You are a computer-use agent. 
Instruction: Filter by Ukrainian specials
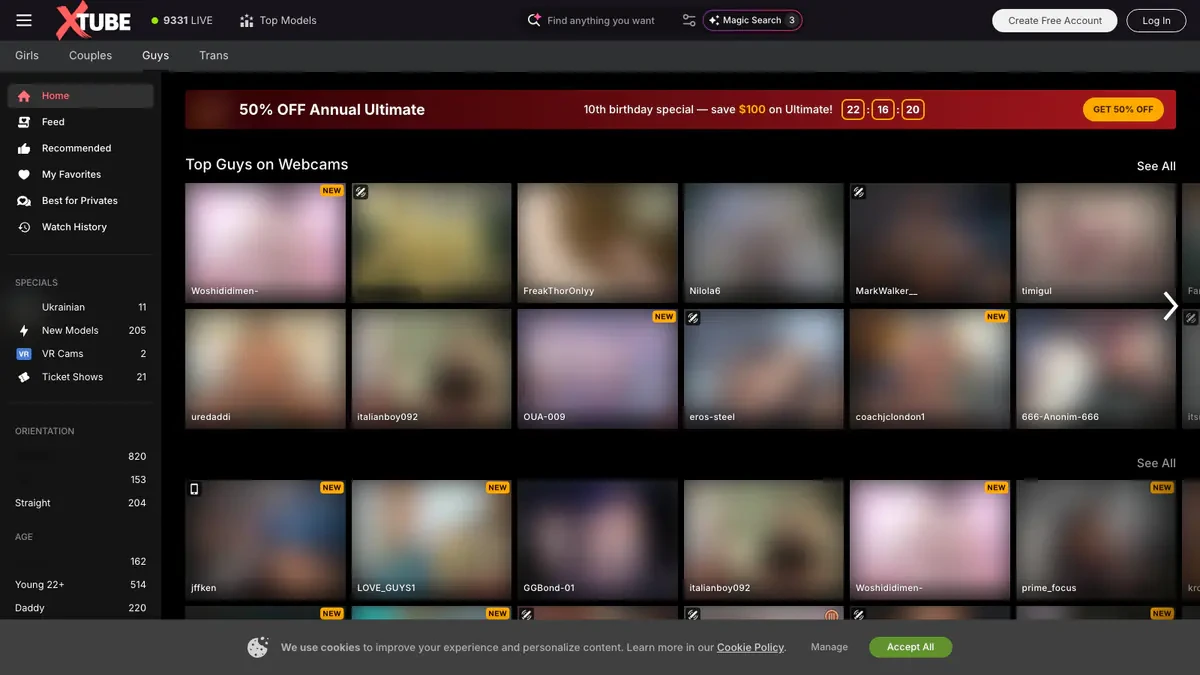pos(81,307)
